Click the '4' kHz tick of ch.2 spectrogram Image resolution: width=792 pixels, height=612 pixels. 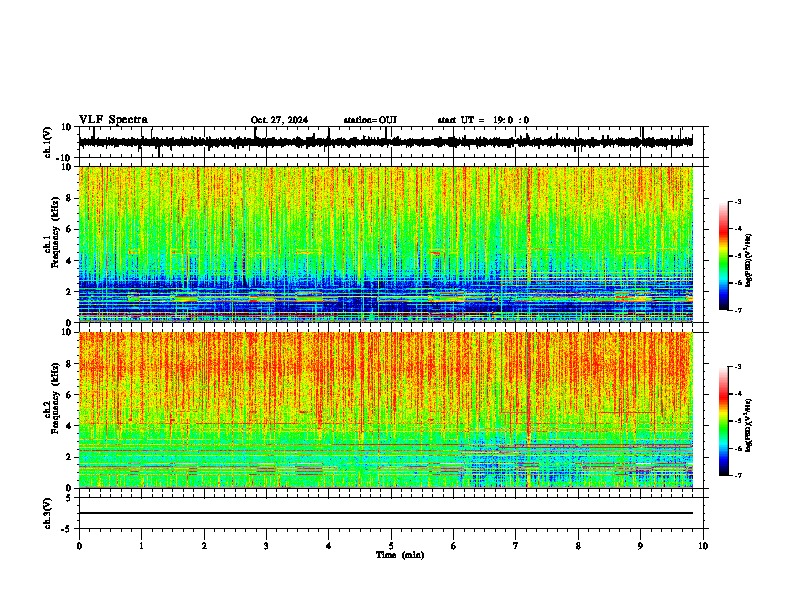69,426
